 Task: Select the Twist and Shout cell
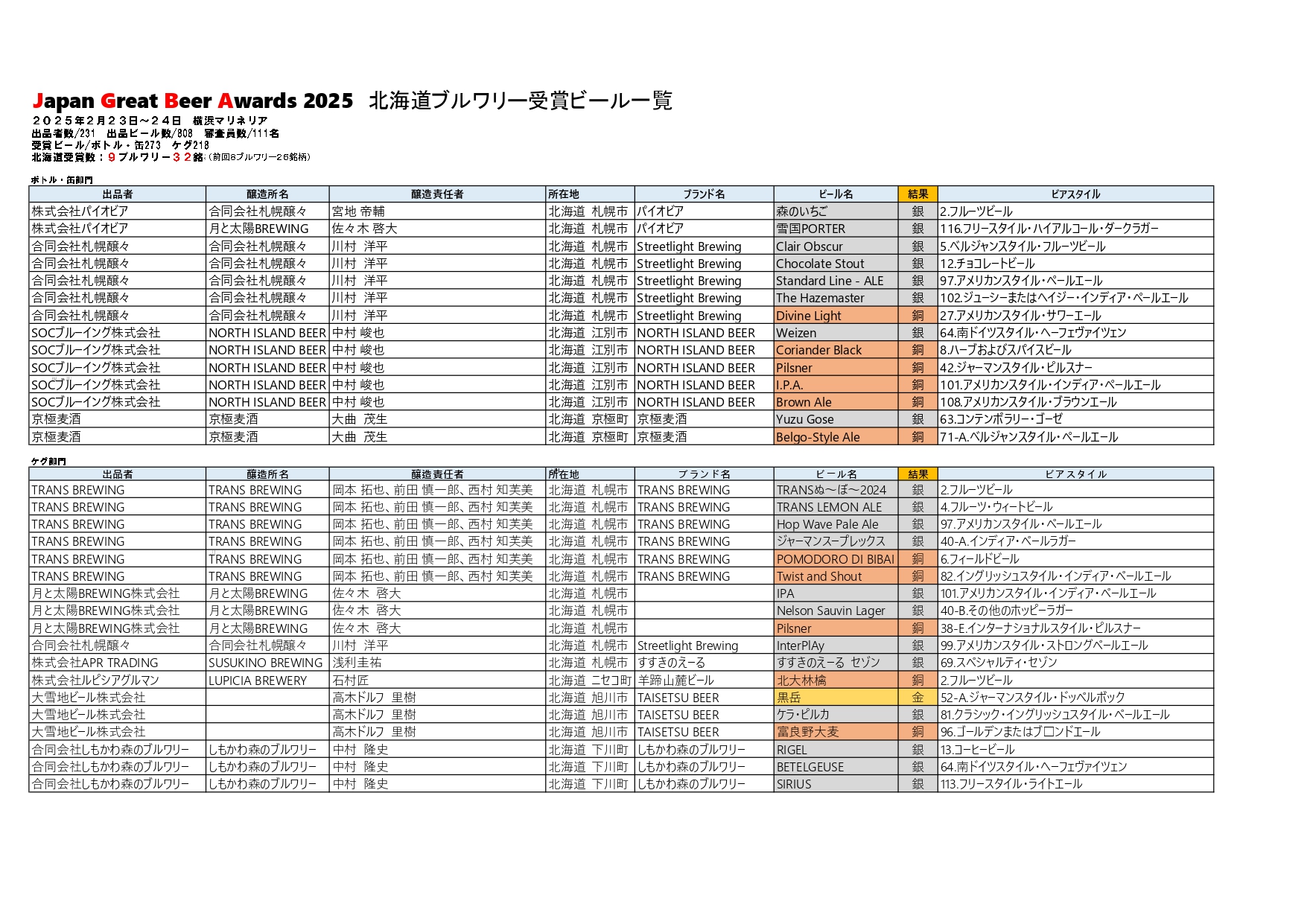[x=836, y=576]
